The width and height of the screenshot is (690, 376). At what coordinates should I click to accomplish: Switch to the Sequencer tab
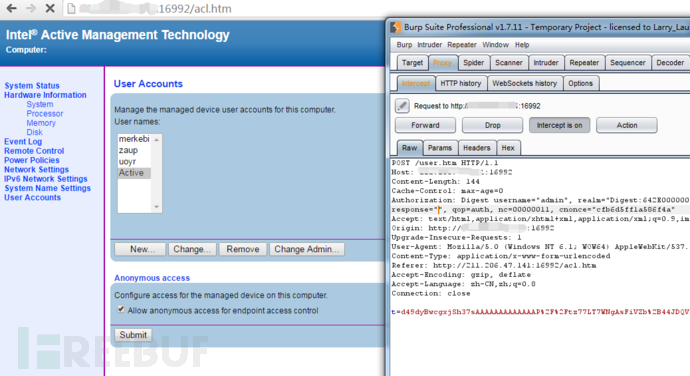pyautogui.click(x=628, y=63)
